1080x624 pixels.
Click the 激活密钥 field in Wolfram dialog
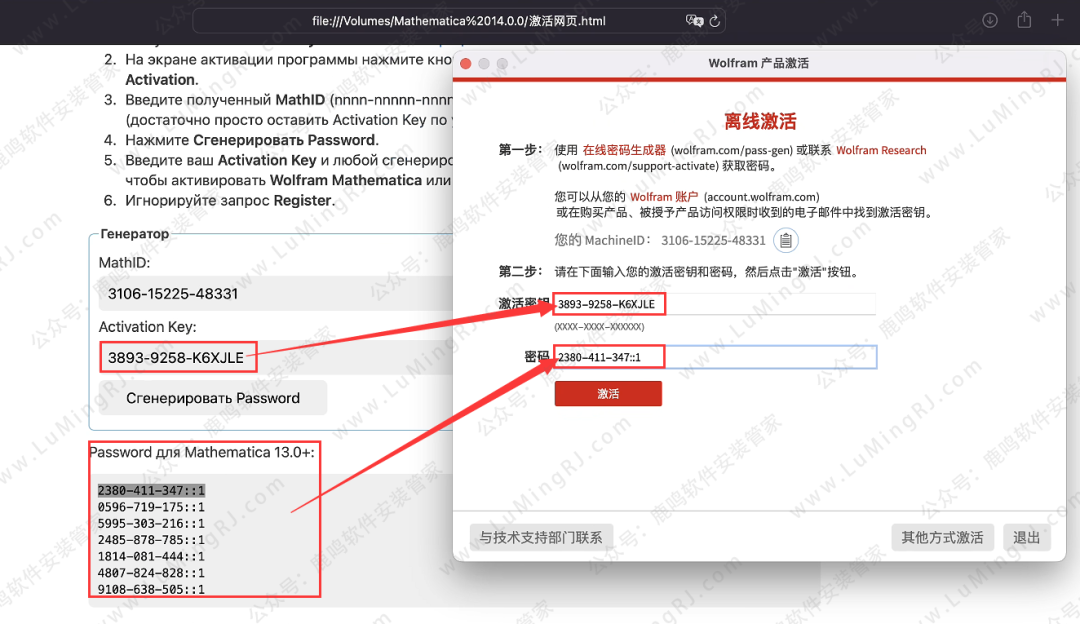tap(714, 304)
